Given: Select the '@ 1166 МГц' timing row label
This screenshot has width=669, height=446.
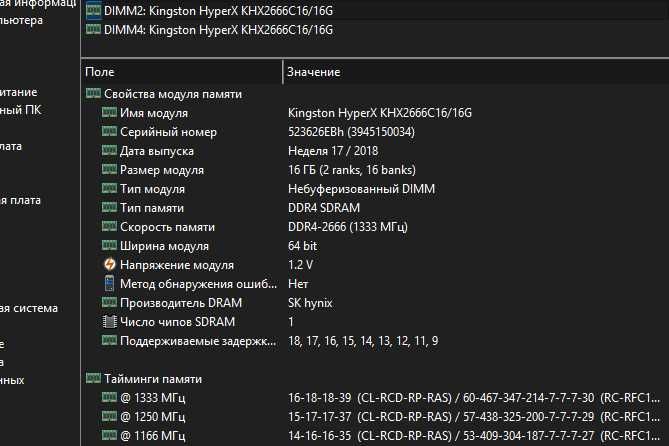Looking at the screenshot, I should pyautogui.click(x=153, y=436).
